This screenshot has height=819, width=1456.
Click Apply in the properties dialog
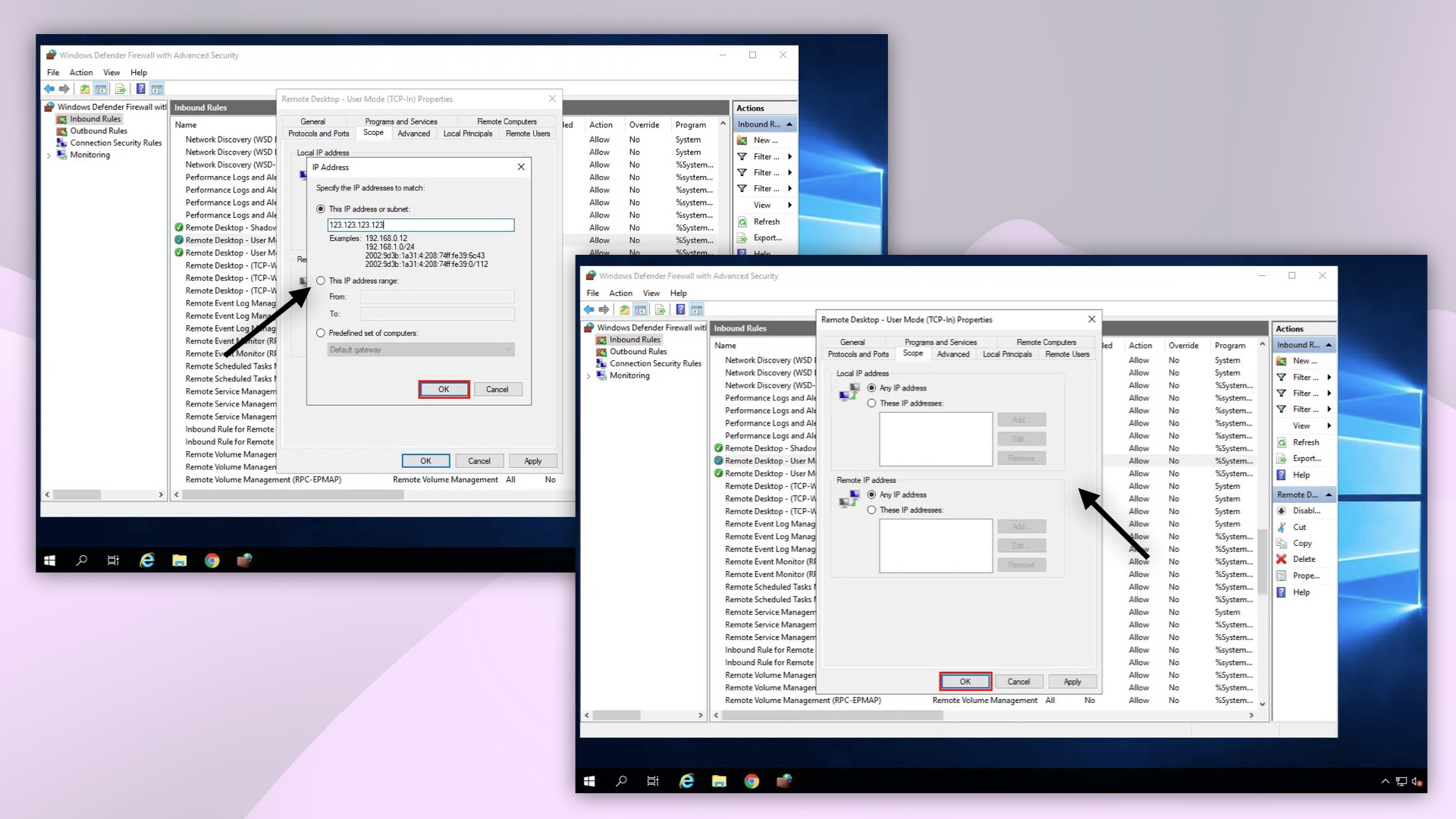1072,681
